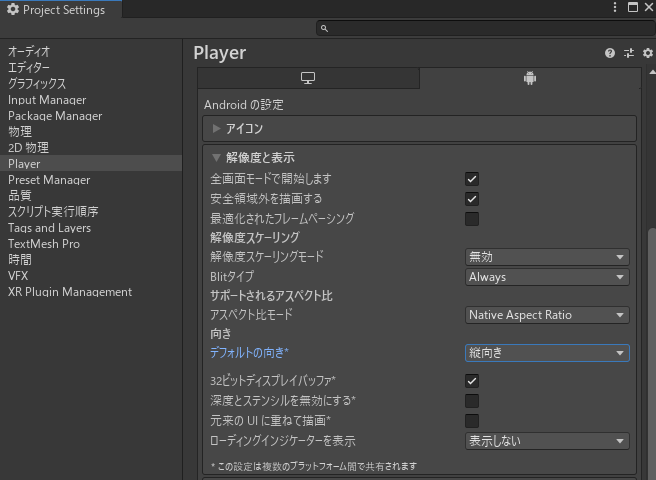Click the サポートされるアスペクト比 heading
This screenshot has height=480, width=656.
[271, 296]
